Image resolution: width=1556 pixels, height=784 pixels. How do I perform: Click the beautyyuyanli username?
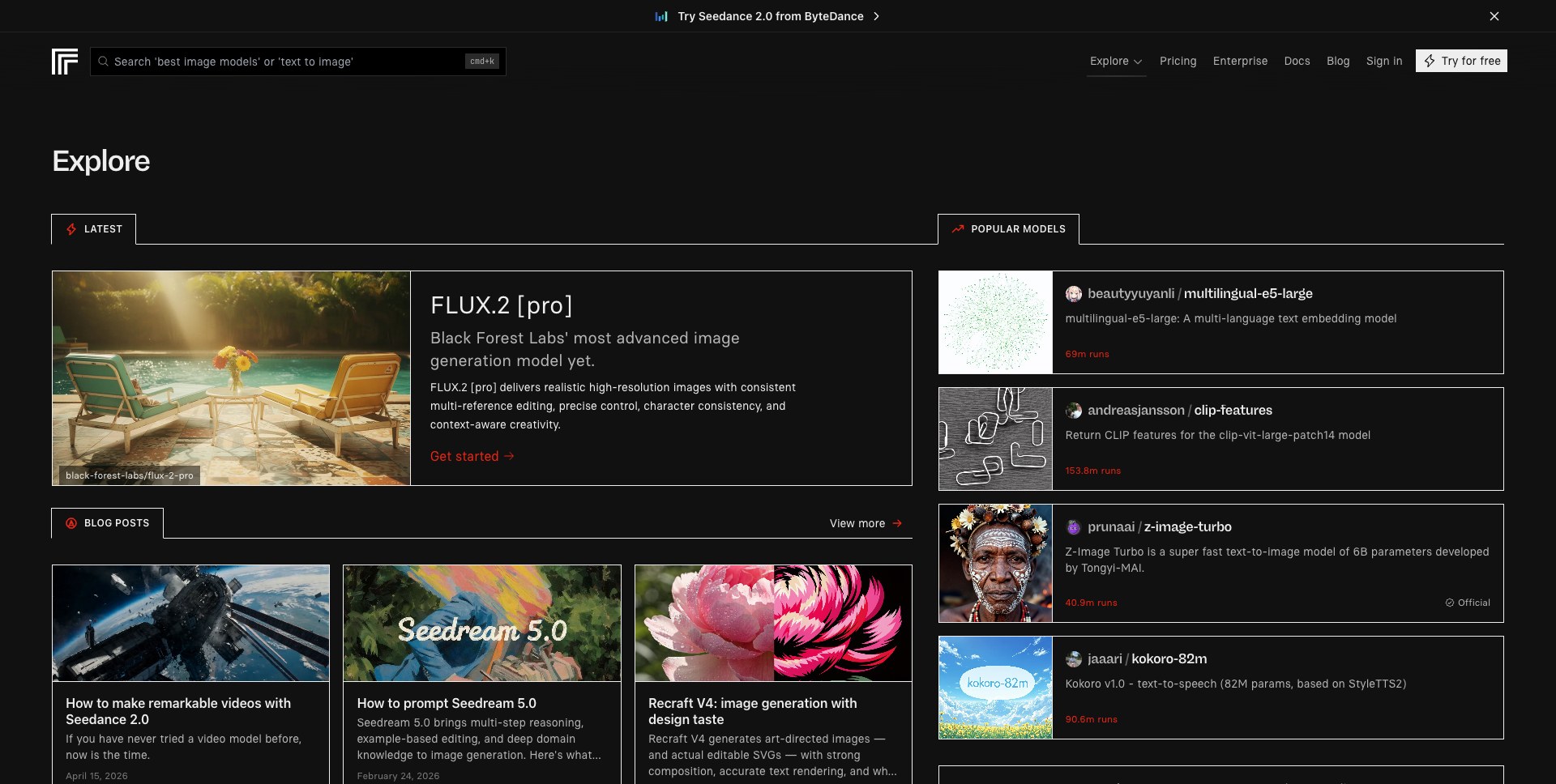(1131, 294)
